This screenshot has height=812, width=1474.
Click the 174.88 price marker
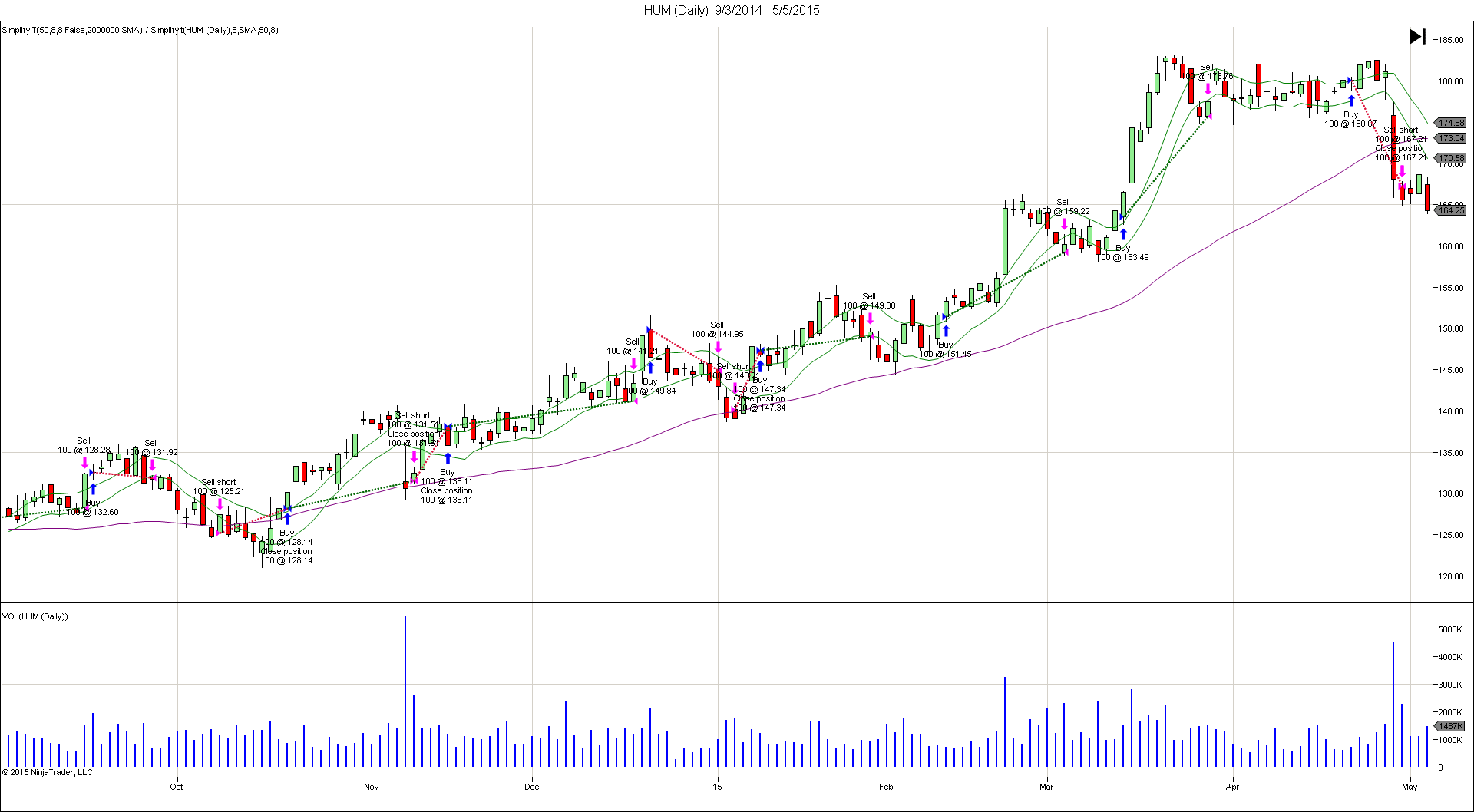coord(1450,123)
